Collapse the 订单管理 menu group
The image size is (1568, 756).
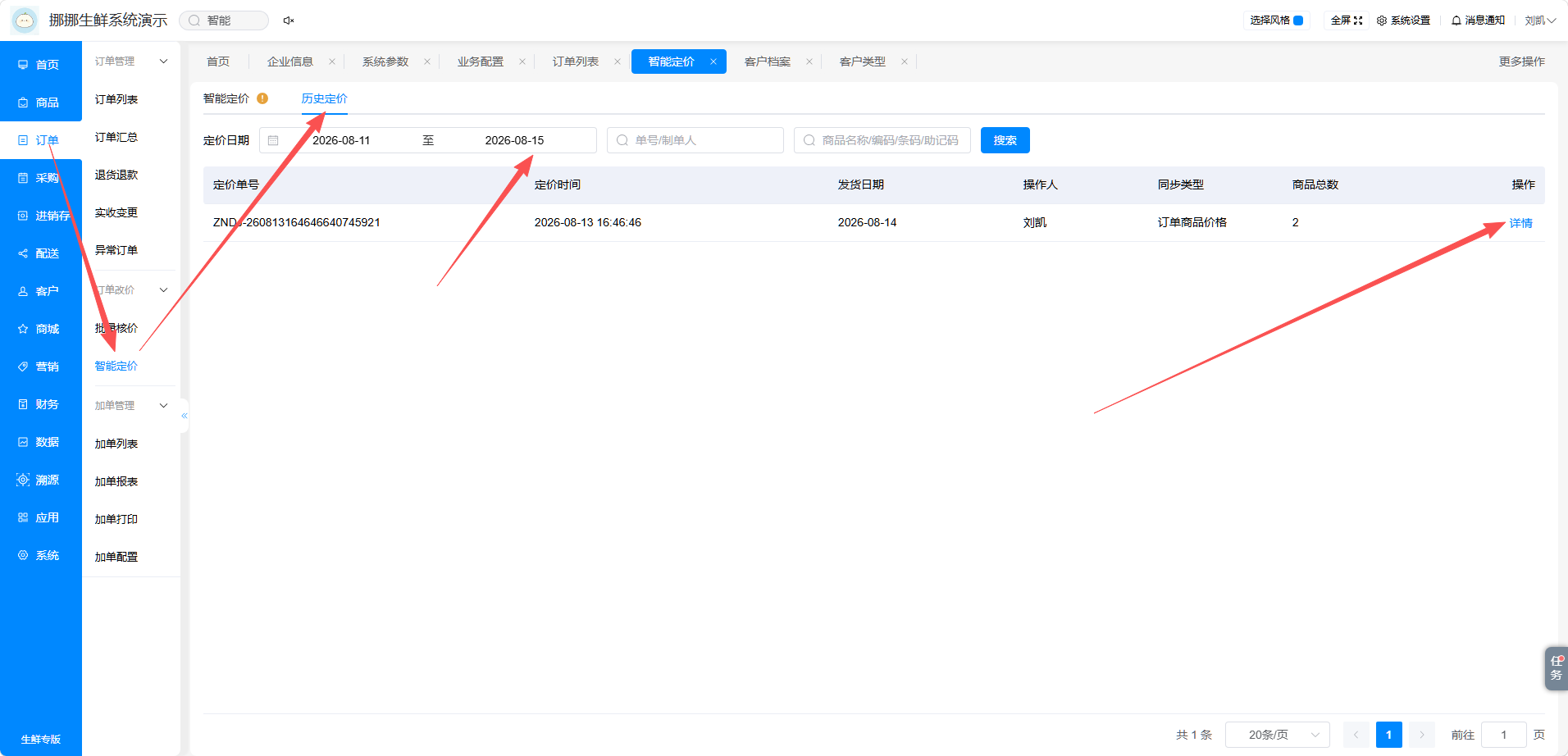pyautogui.click(x=163, y=61)
